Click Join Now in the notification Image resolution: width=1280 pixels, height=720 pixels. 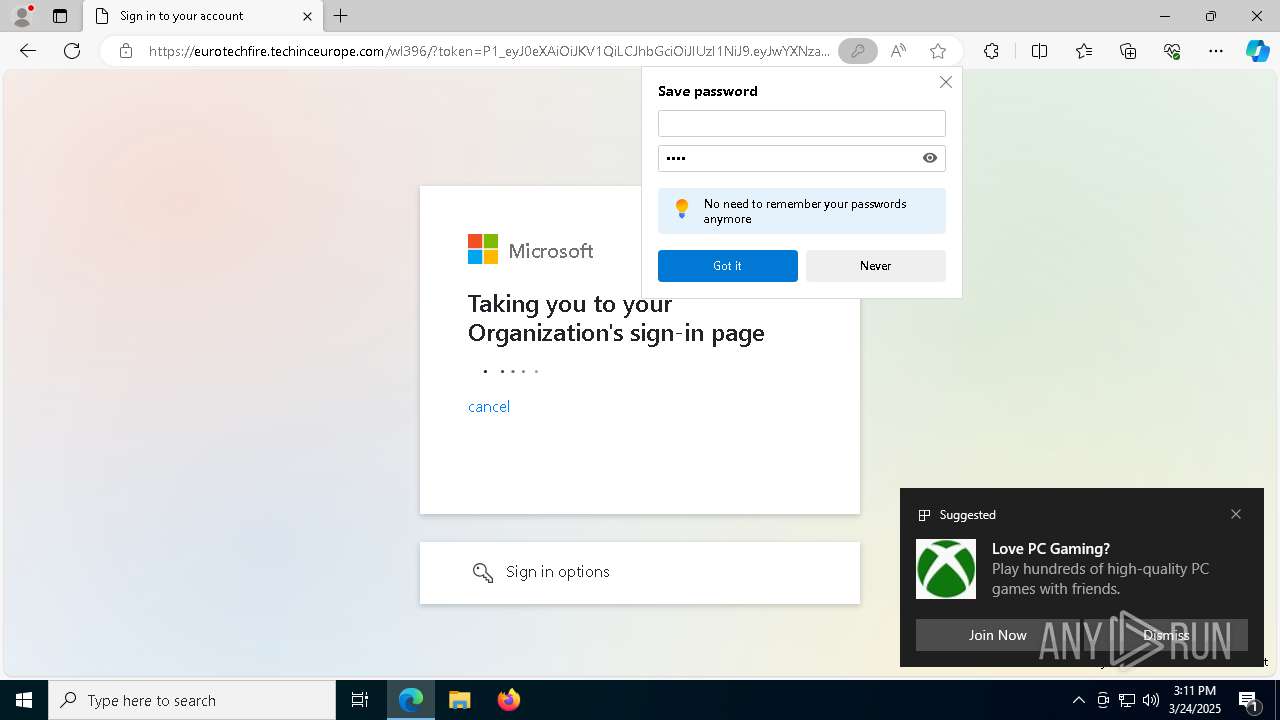point(997,635)
